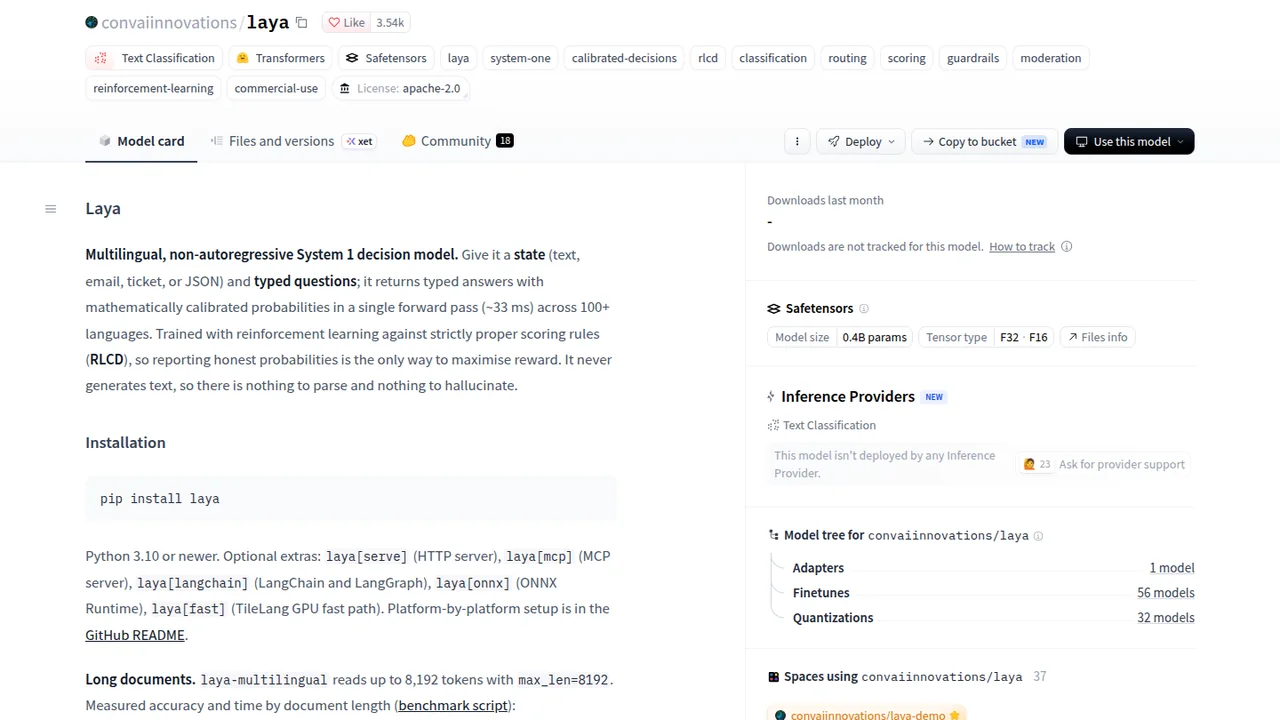
Task: Click the NEW badge next to Inference Providers
Action: [934, 397]
